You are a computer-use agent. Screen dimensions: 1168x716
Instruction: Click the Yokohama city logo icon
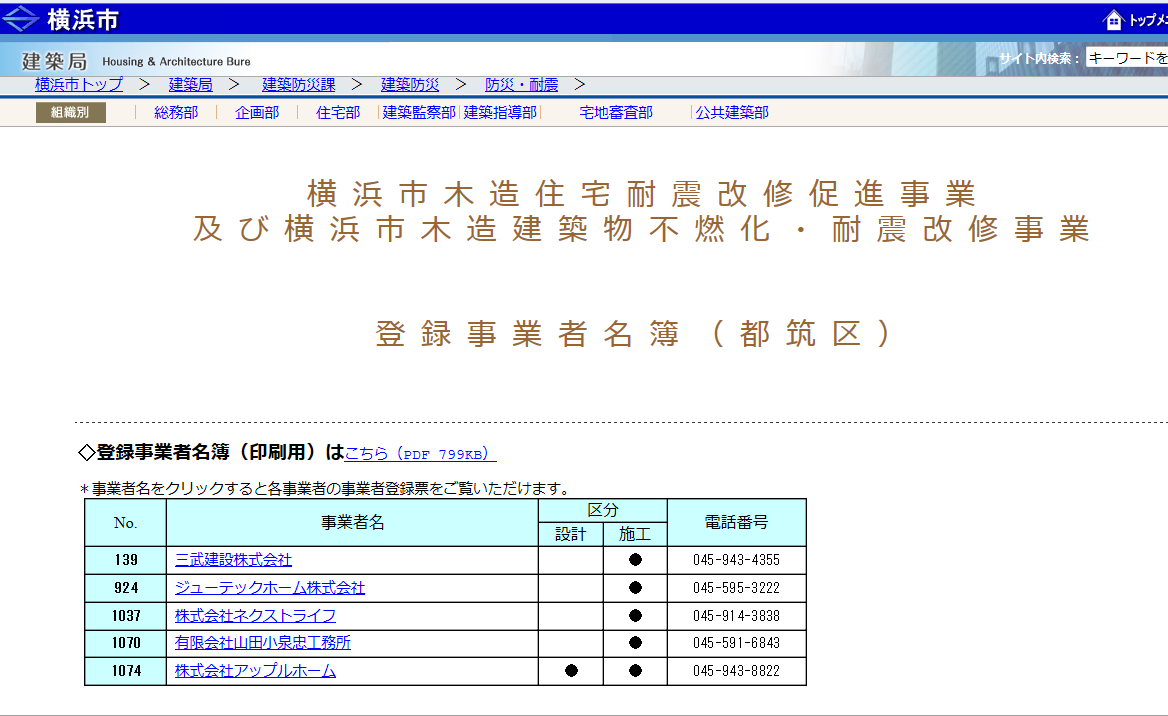point(20,19)
